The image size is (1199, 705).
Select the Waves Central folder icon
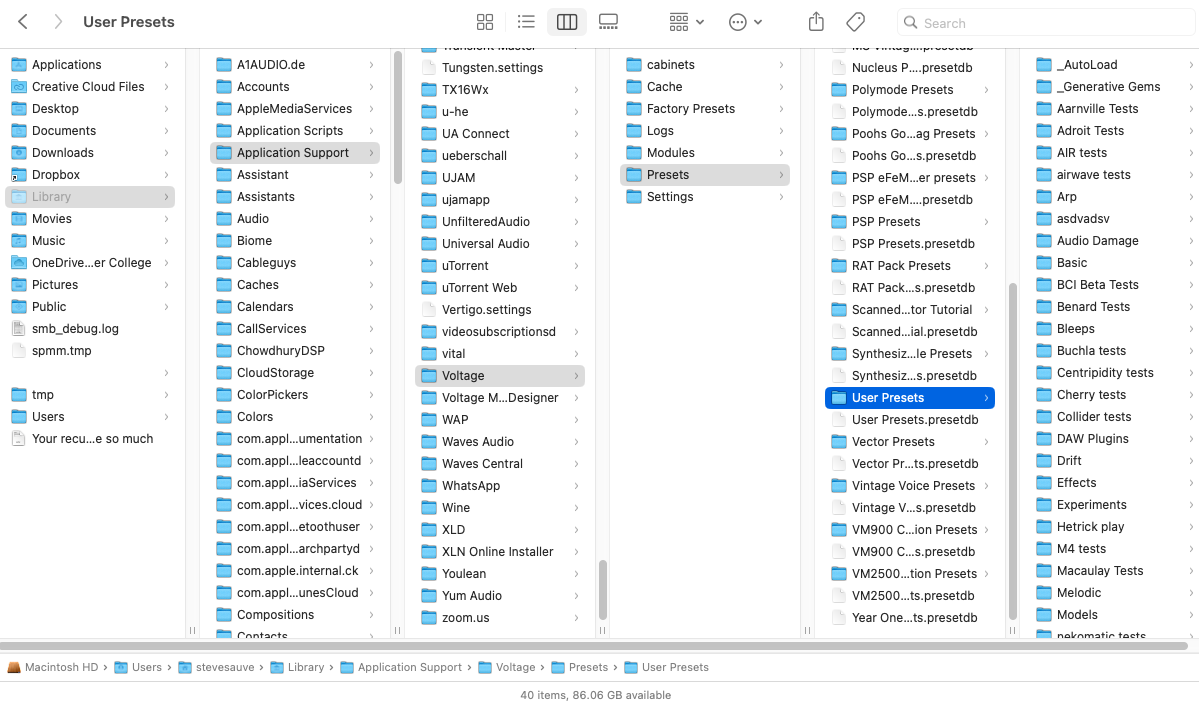pos(429,464)
